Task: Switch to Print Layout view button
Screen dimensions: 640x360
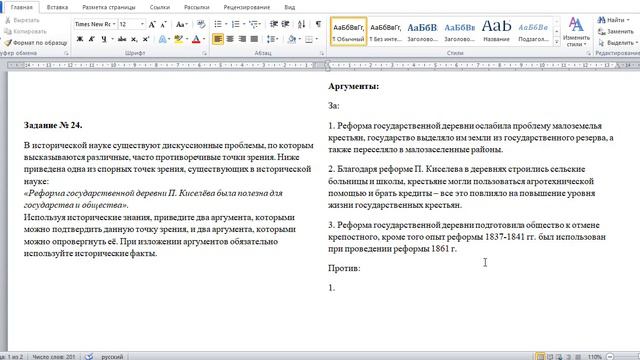Action: click(x=540, y=357)
